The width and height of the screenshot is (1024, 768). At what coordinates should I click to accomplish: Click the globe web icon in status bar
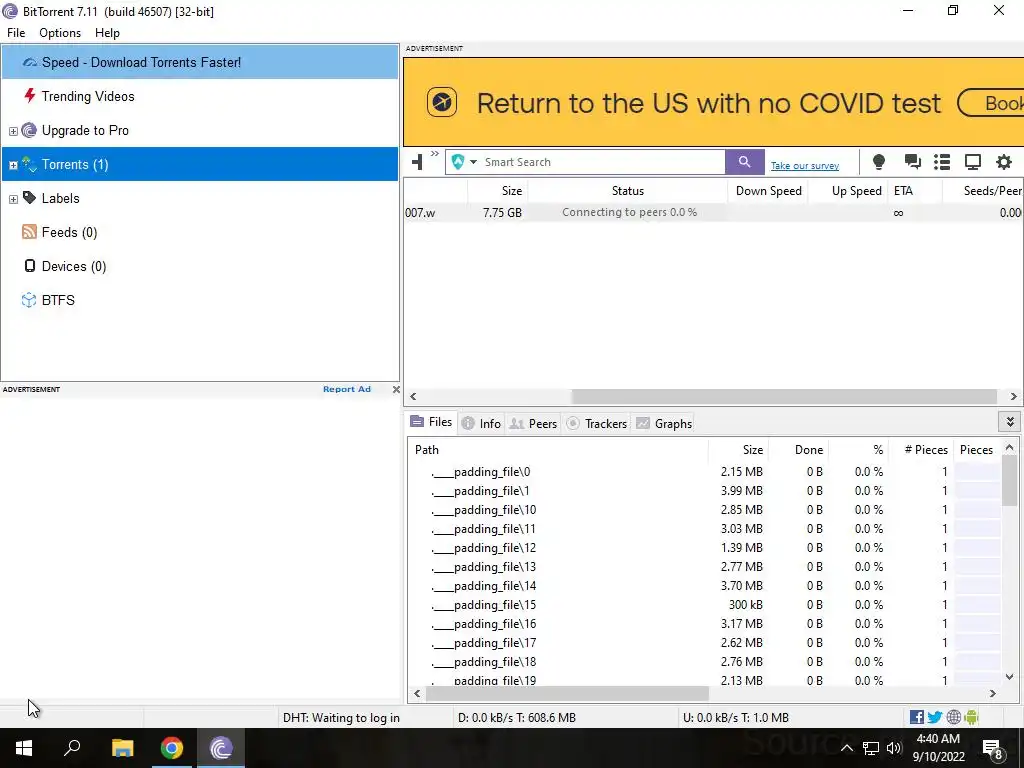[x=953, y=717]
